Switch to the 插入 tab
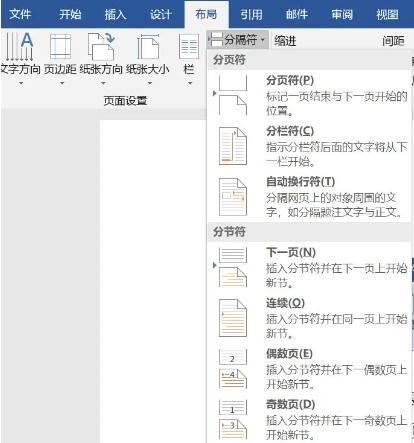The image size is (414, 443). (115, 14)
